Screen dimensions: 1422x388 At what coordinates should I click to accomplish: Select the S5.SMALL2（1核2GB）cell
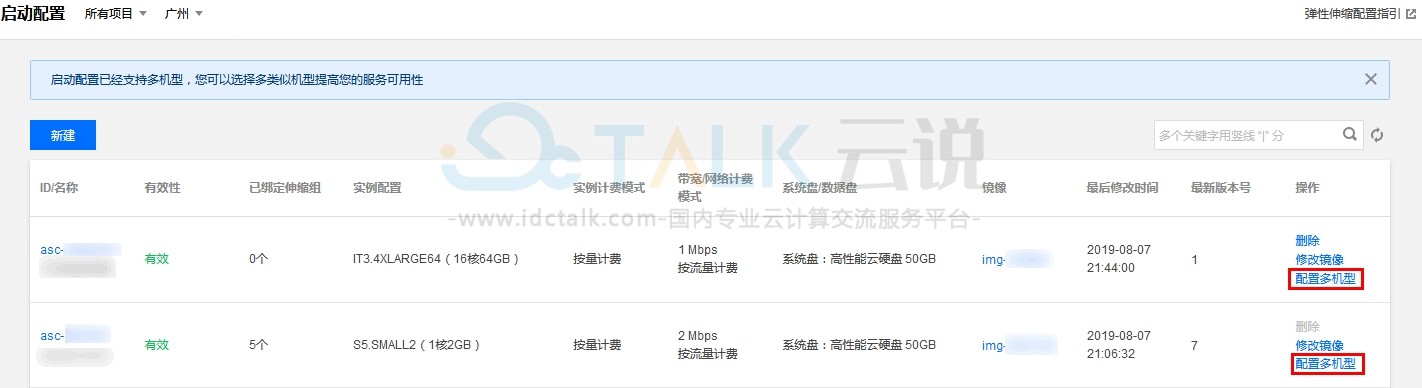pyautogui.click(x=417, y=345)
